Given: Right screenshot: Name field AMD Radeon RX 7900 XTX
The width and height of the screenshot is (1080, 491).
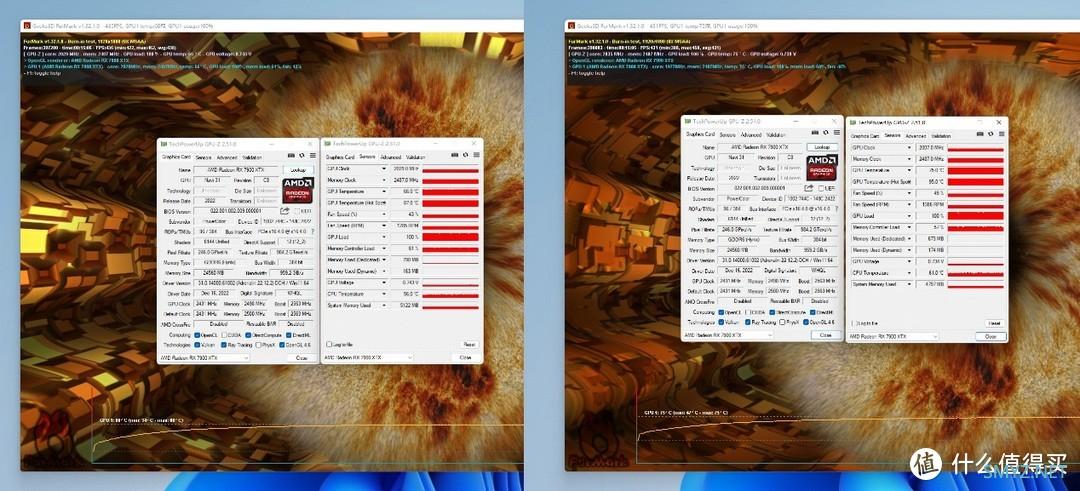Looking at the screenshot, I should (x=760, y=147).
